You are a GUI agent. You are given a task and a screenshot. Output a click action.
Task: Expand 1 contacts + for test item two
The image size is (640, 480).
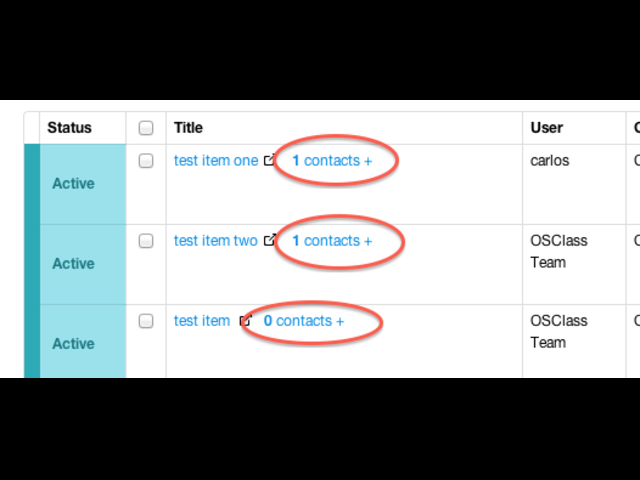pyautogui.click(x=332, y=241)
